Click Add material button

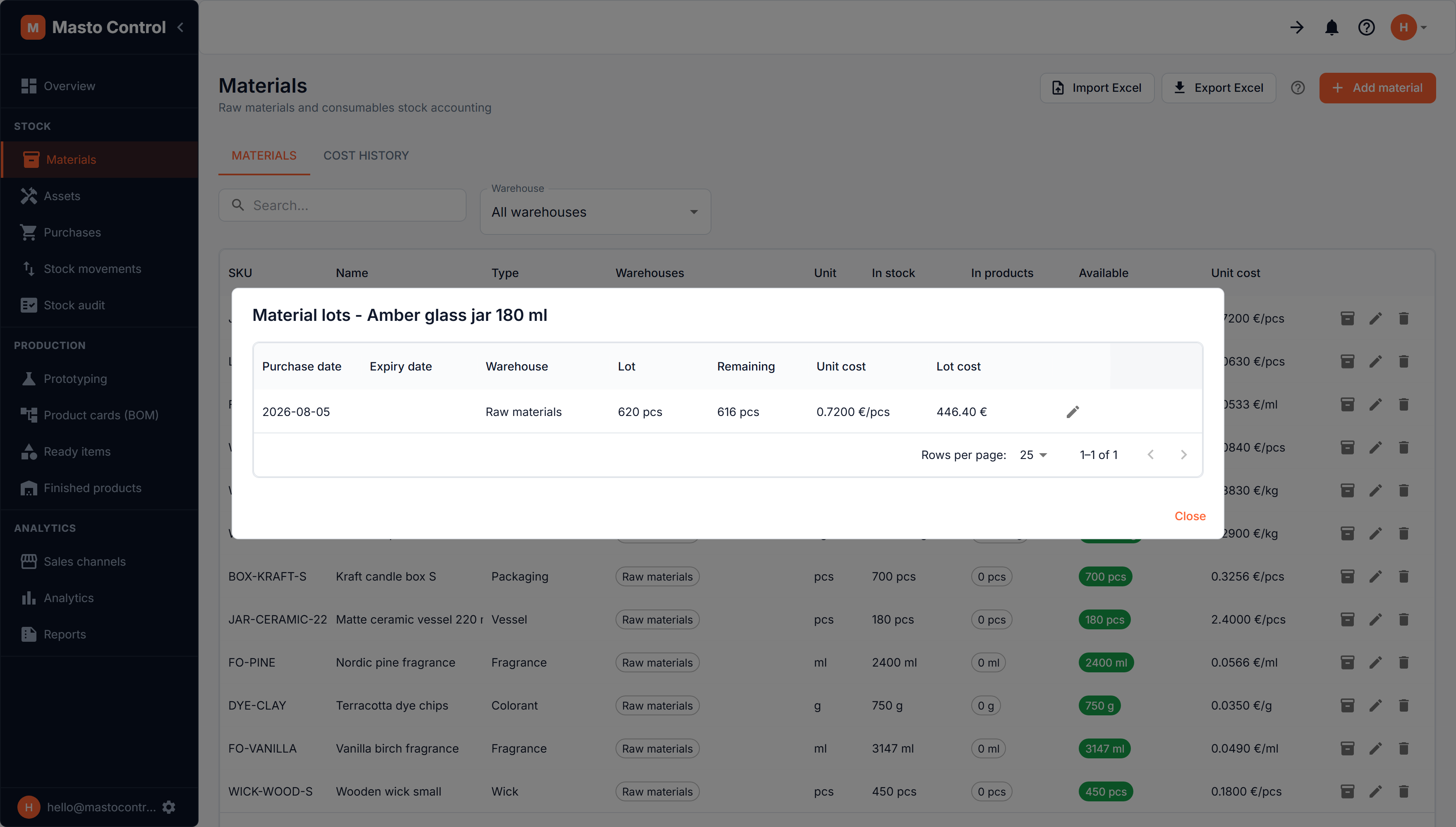pos(1377,88)
